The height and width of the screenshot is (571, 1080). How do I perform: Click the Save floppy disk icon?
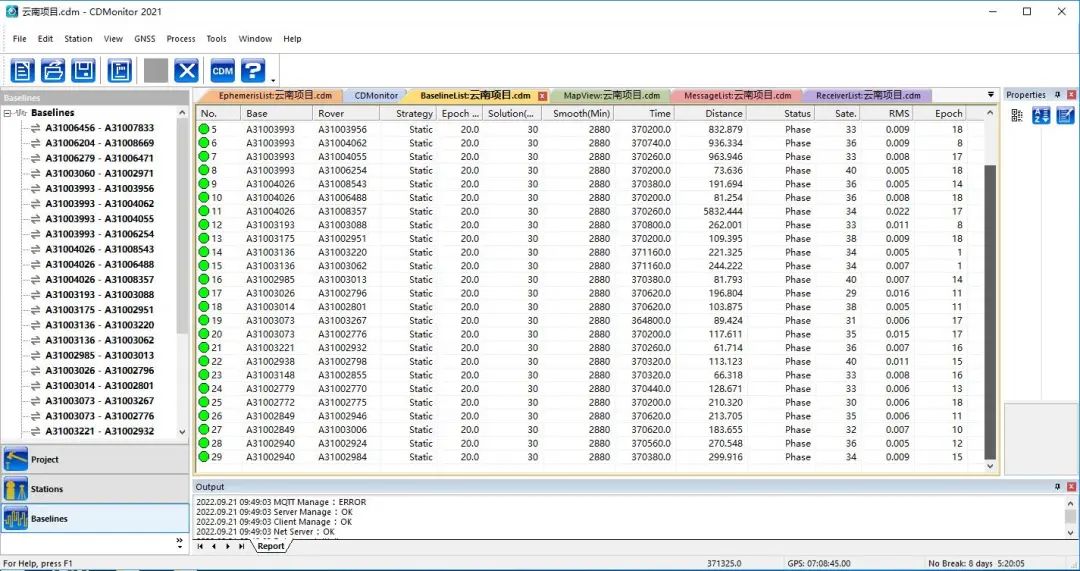click(84, 70)
